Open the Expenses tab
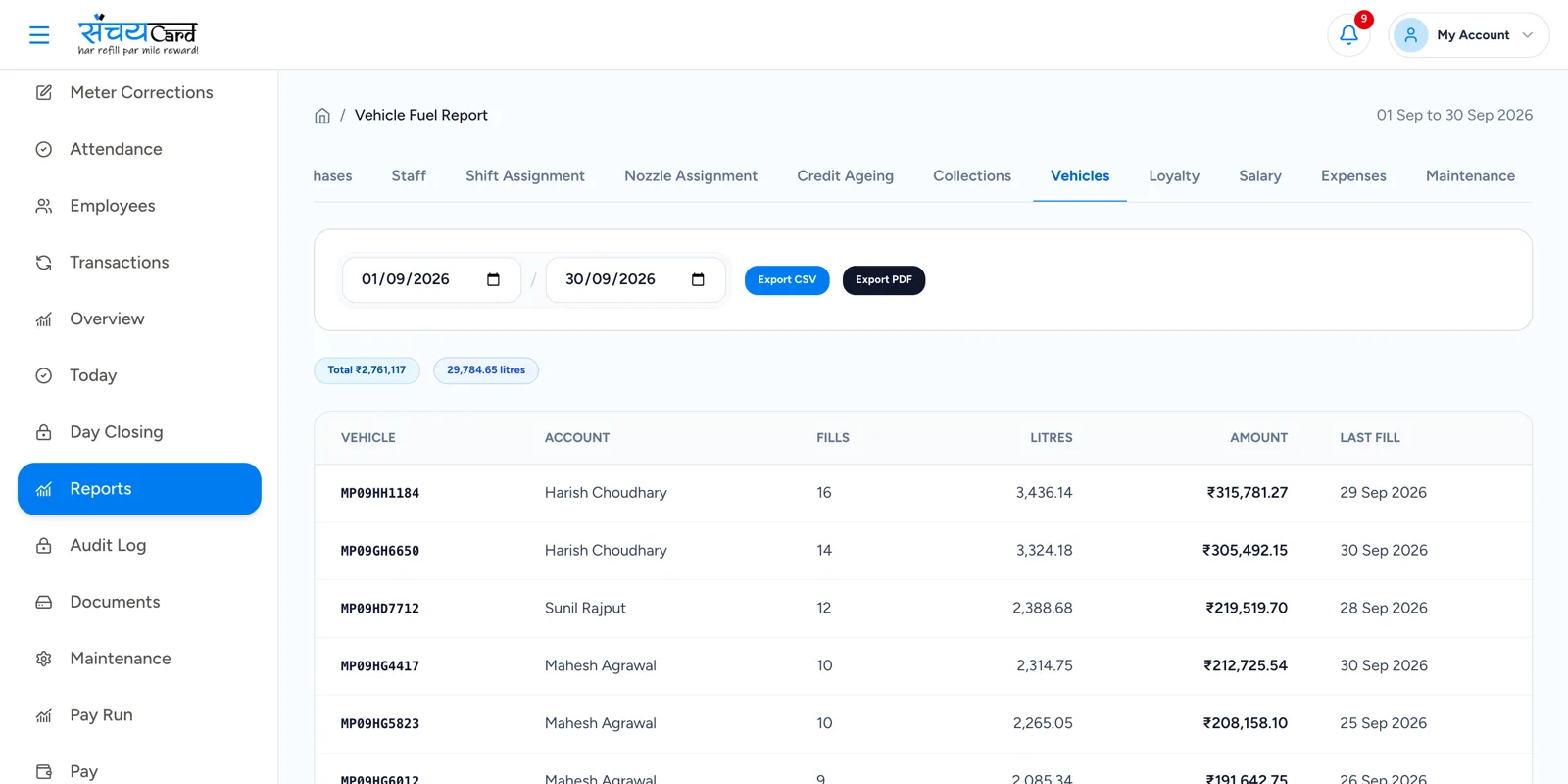This screenshot has height=784, width=1568. click(x=1353, y=176)
